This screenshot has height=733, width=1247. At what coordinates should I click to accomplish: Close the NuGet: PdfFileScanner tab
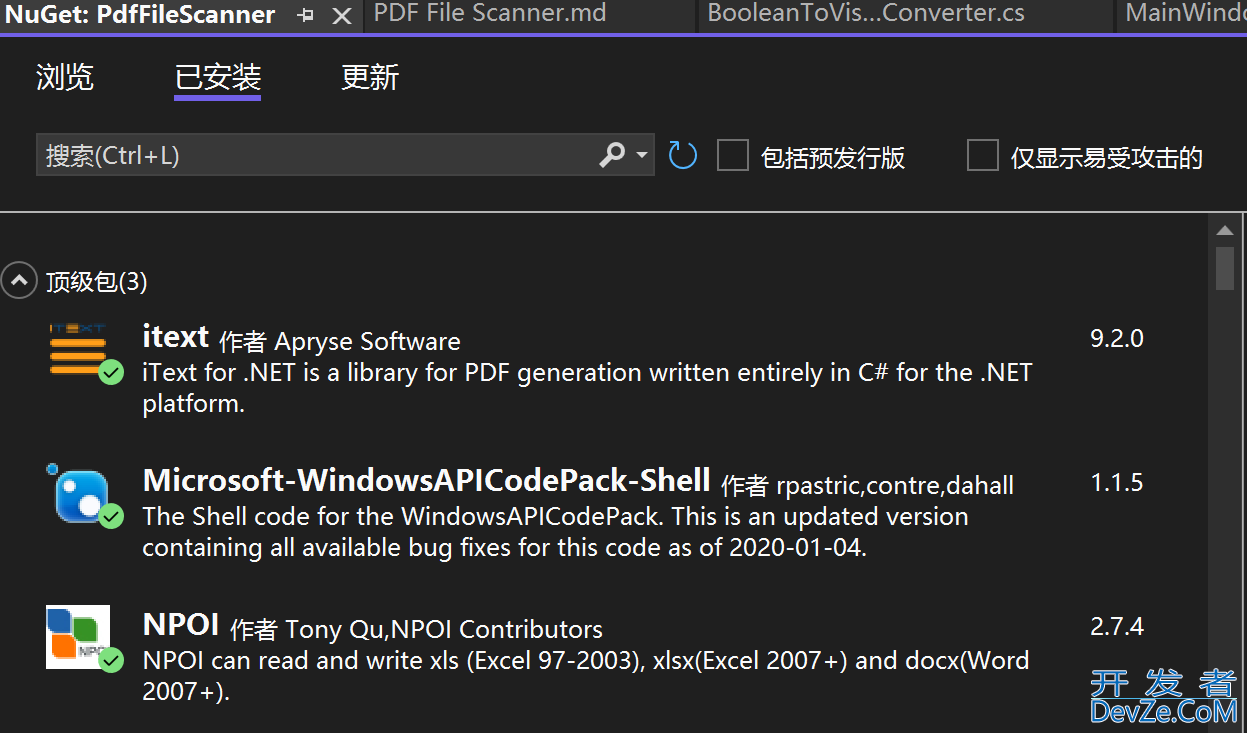click(342, 15)
